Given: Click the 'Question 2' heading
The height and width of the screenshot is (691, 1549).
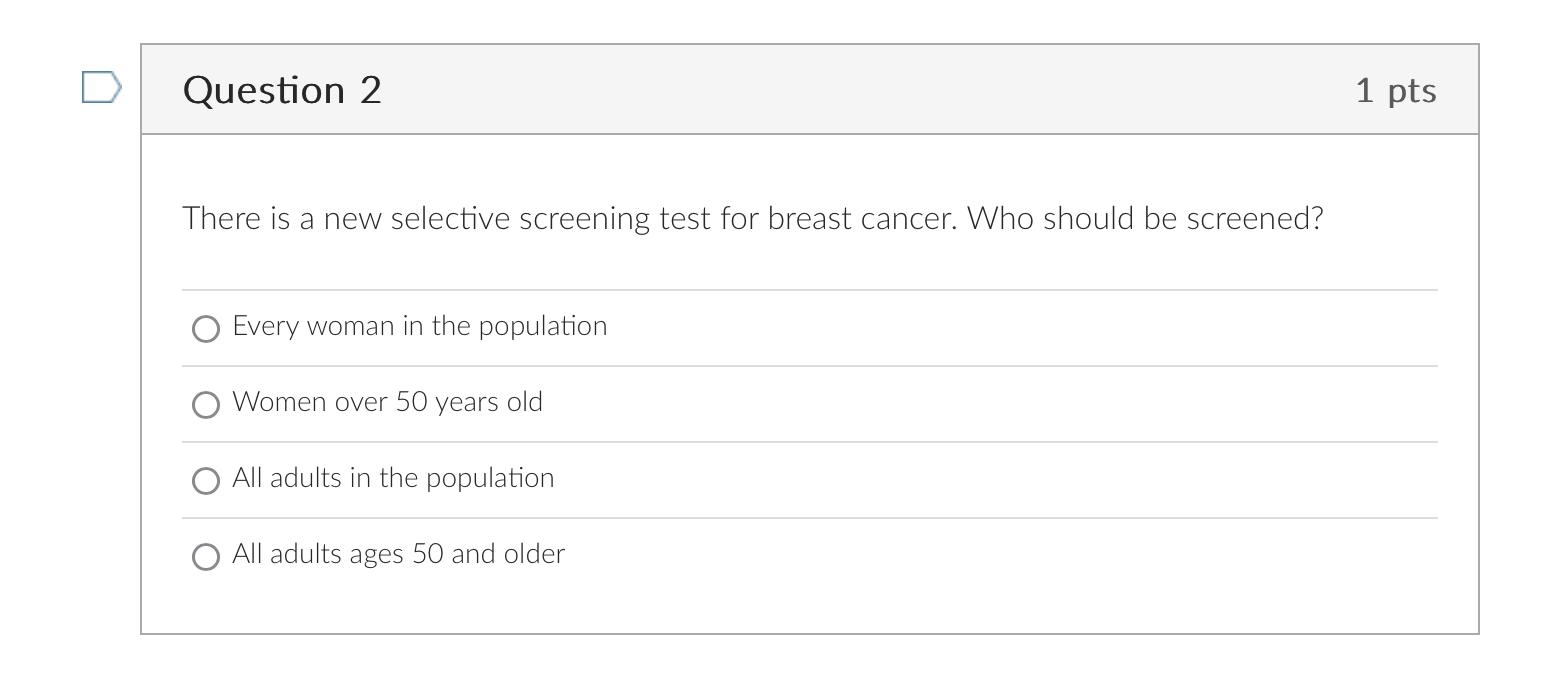Looking at the screenshot, I should (282, 90).
